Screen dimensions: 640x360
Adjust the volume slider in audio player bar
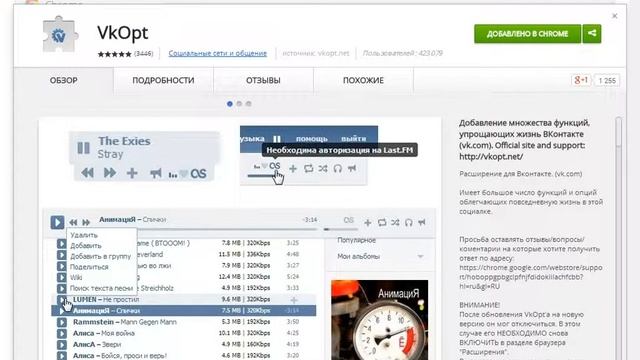pos(340,229)
